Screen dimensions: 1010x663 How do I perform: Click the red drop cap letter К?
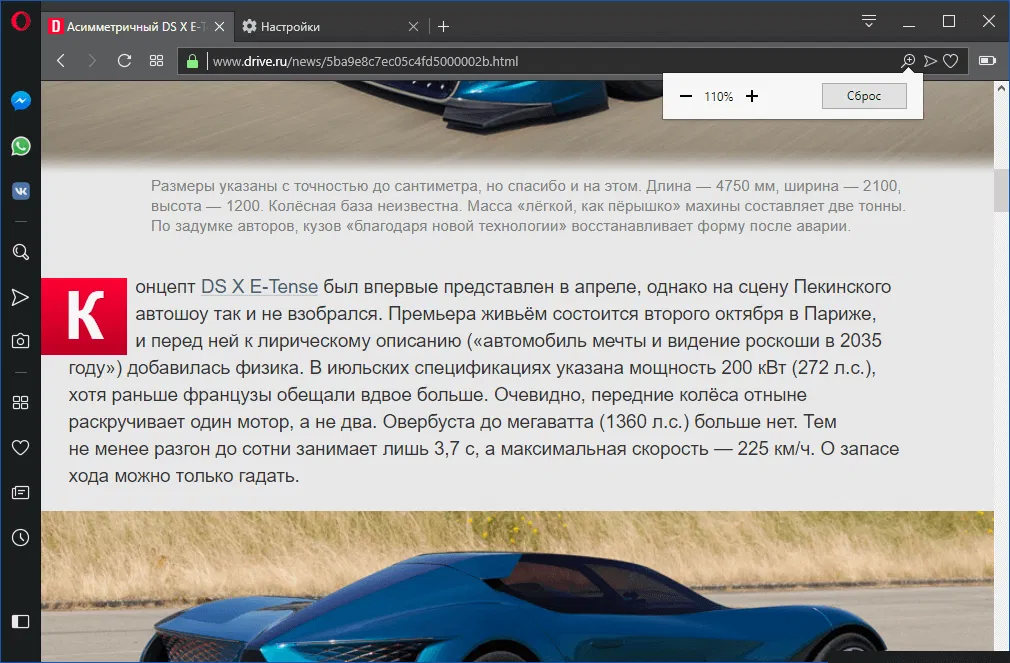(84, 316)
